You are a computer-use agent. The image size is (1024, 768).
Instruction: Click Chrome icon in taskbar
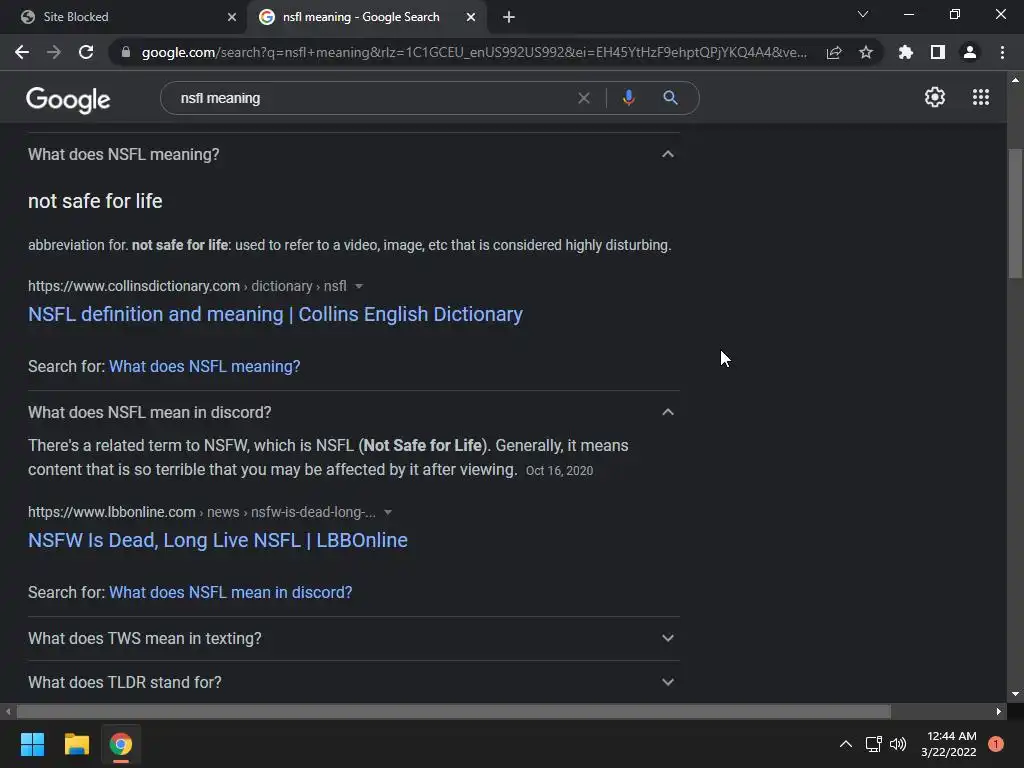[x=121, y=744]
